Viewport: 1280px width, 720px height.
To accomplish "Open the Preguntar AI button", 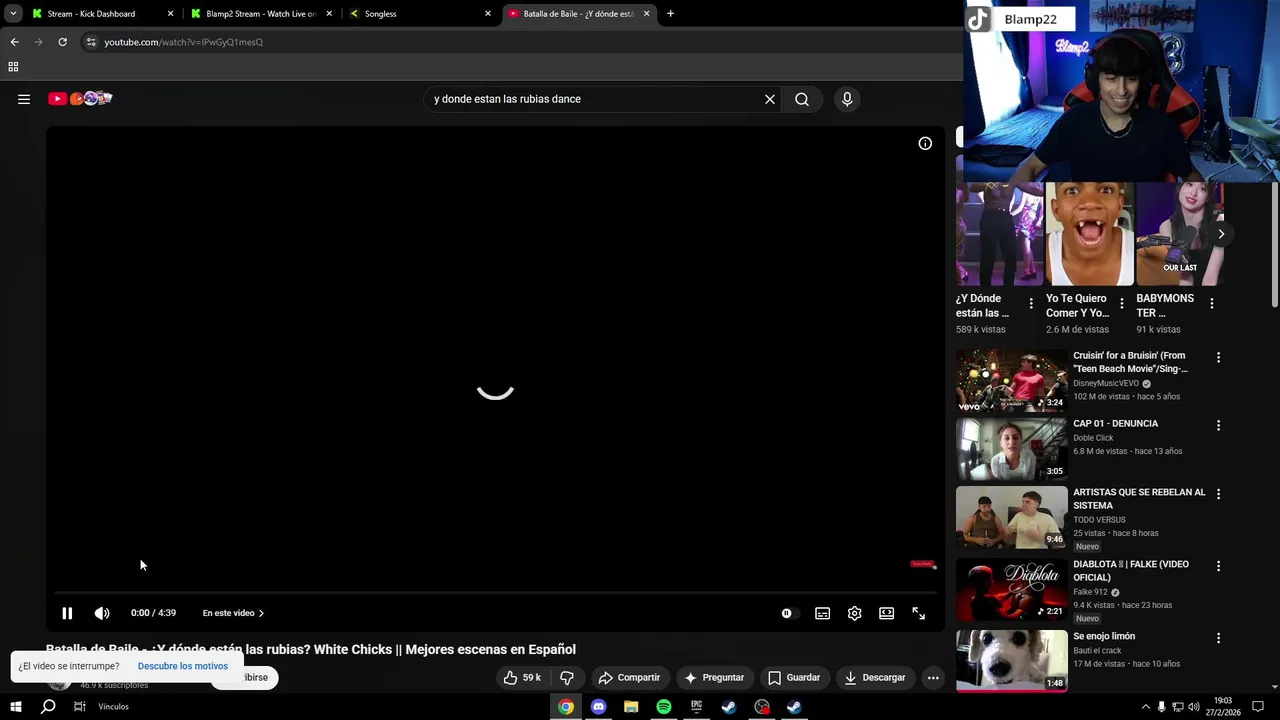I will coord(714,677).
